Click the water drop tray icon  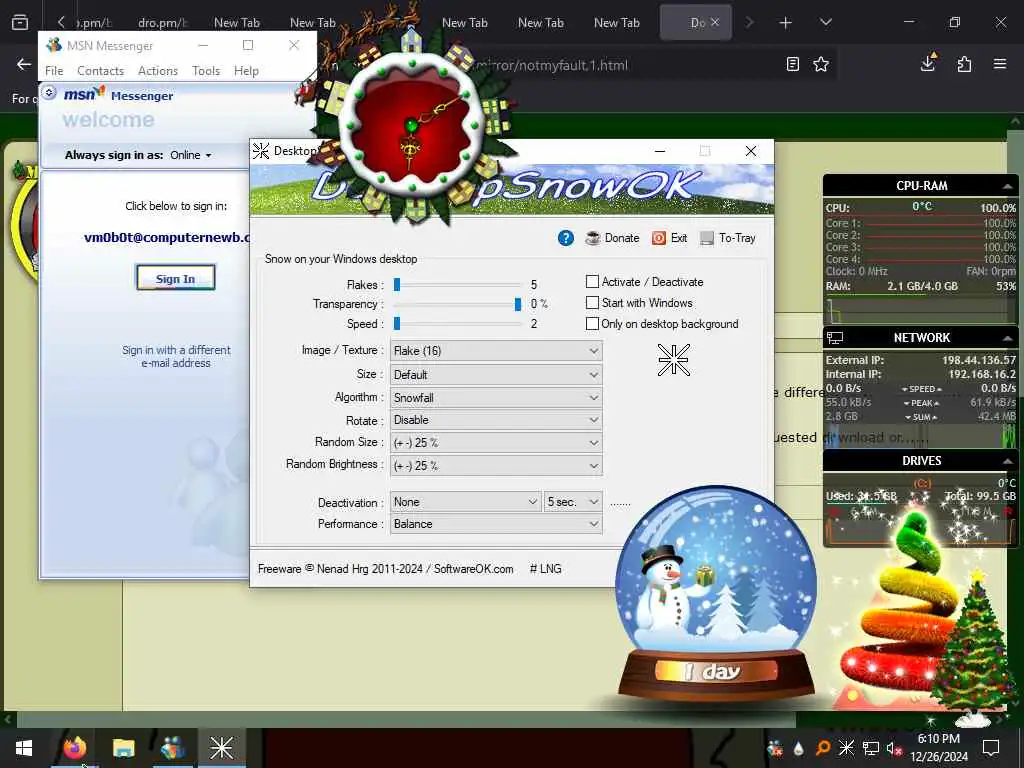click(798, 748)
